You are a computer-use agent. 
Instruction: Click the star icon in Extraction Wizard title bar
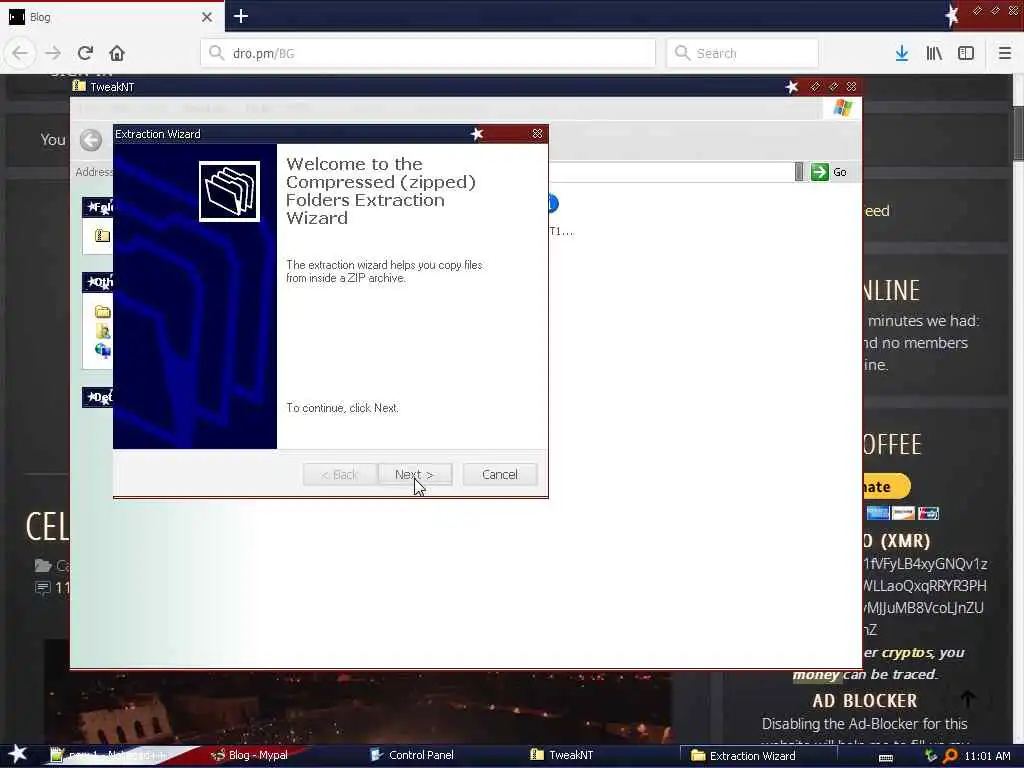coord(477,134)
